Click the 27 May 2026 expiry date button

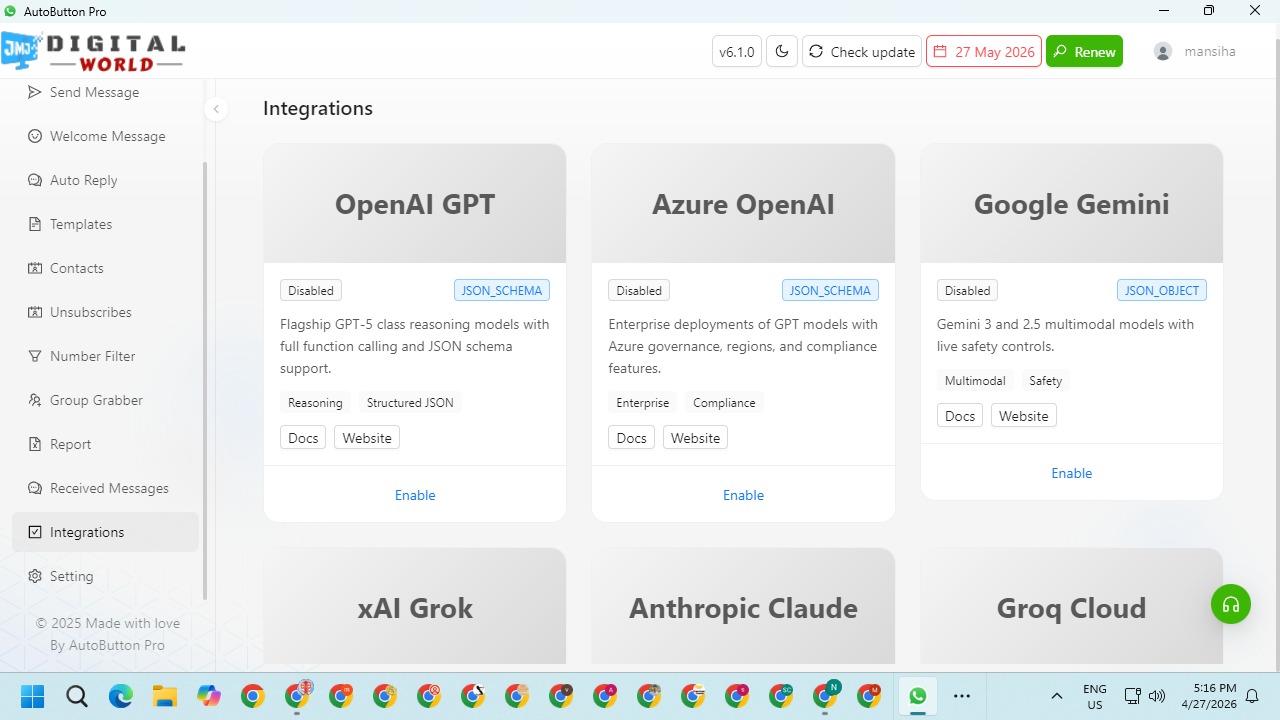coord(984,52)
